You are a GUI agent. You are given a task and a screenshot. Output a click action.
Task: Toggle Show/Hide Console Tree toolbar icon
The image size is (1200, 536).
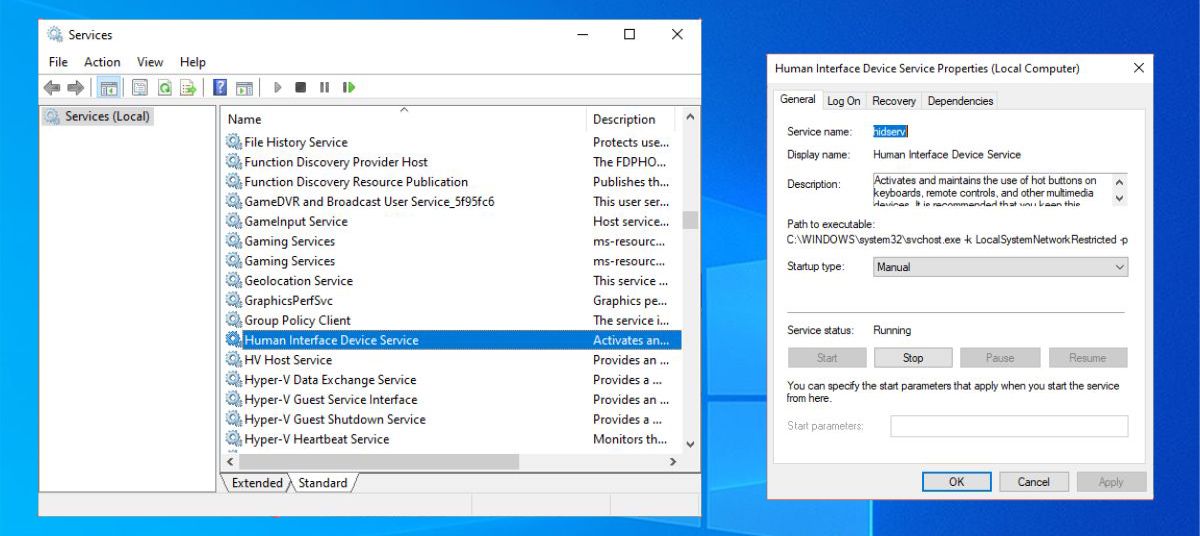pos(109,88)
